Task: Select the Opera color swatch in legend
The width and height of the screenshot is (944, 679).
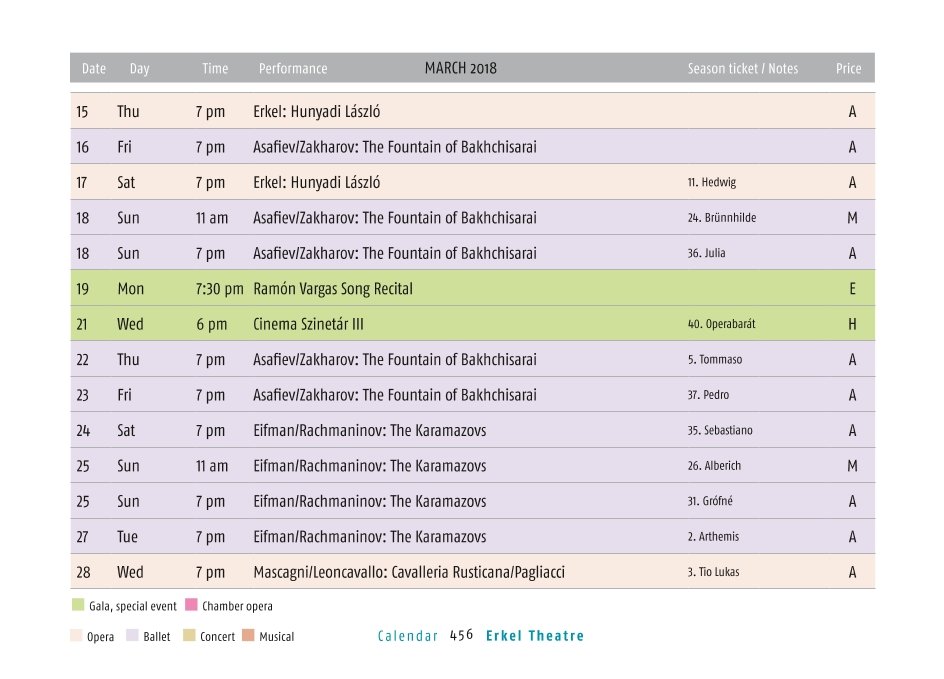Action: click(76, 636)
